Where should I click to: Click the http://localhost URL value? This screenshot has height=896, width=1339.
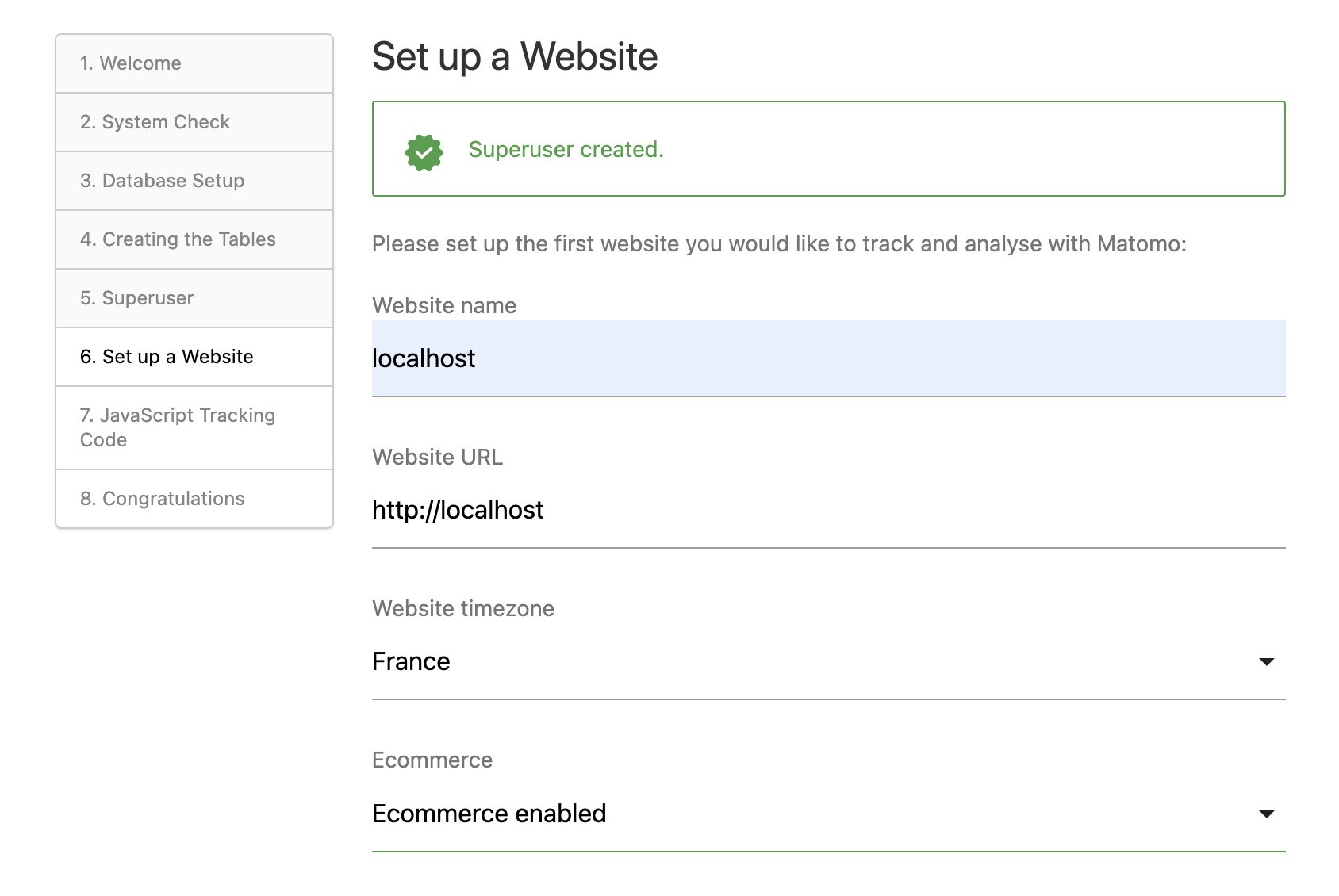(x=458, y=510)
